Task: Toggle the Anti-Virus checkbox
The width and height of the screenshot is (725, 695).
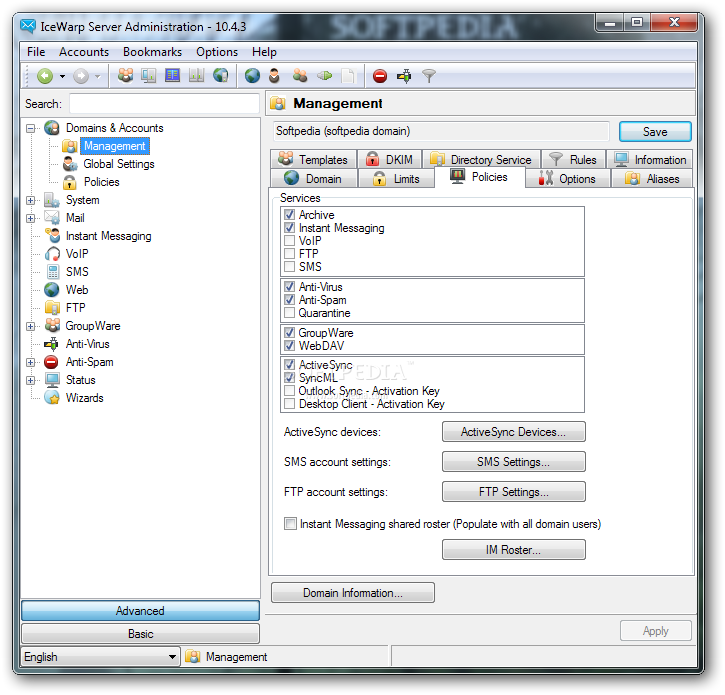Action: pos(289,287)
